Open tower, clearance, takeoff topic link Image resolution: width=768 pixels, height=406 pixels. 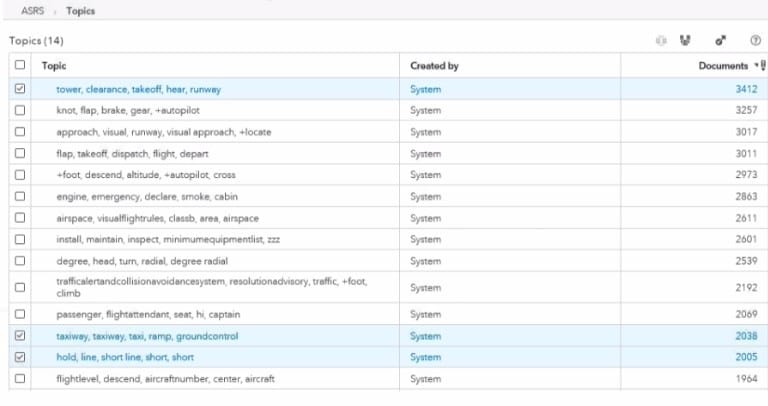click(x=139, y=89)
